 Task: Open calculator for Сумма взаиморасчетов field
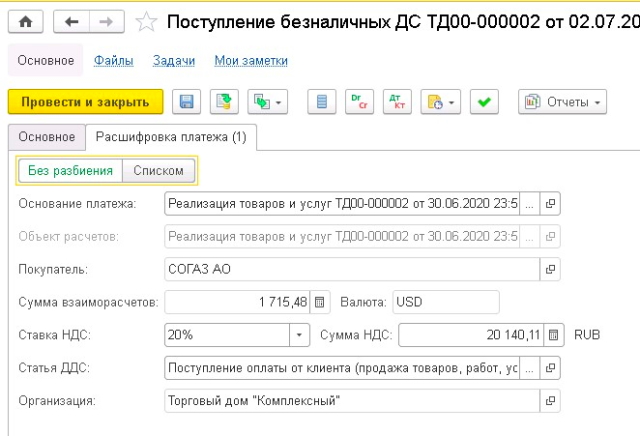click(319, 302)
